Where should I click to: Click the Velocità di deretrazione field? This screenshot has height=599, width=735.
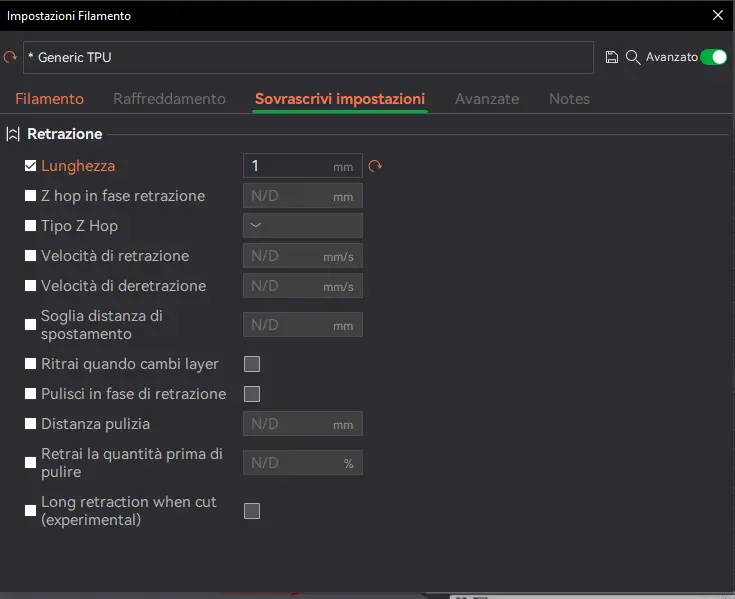point(303,285)
